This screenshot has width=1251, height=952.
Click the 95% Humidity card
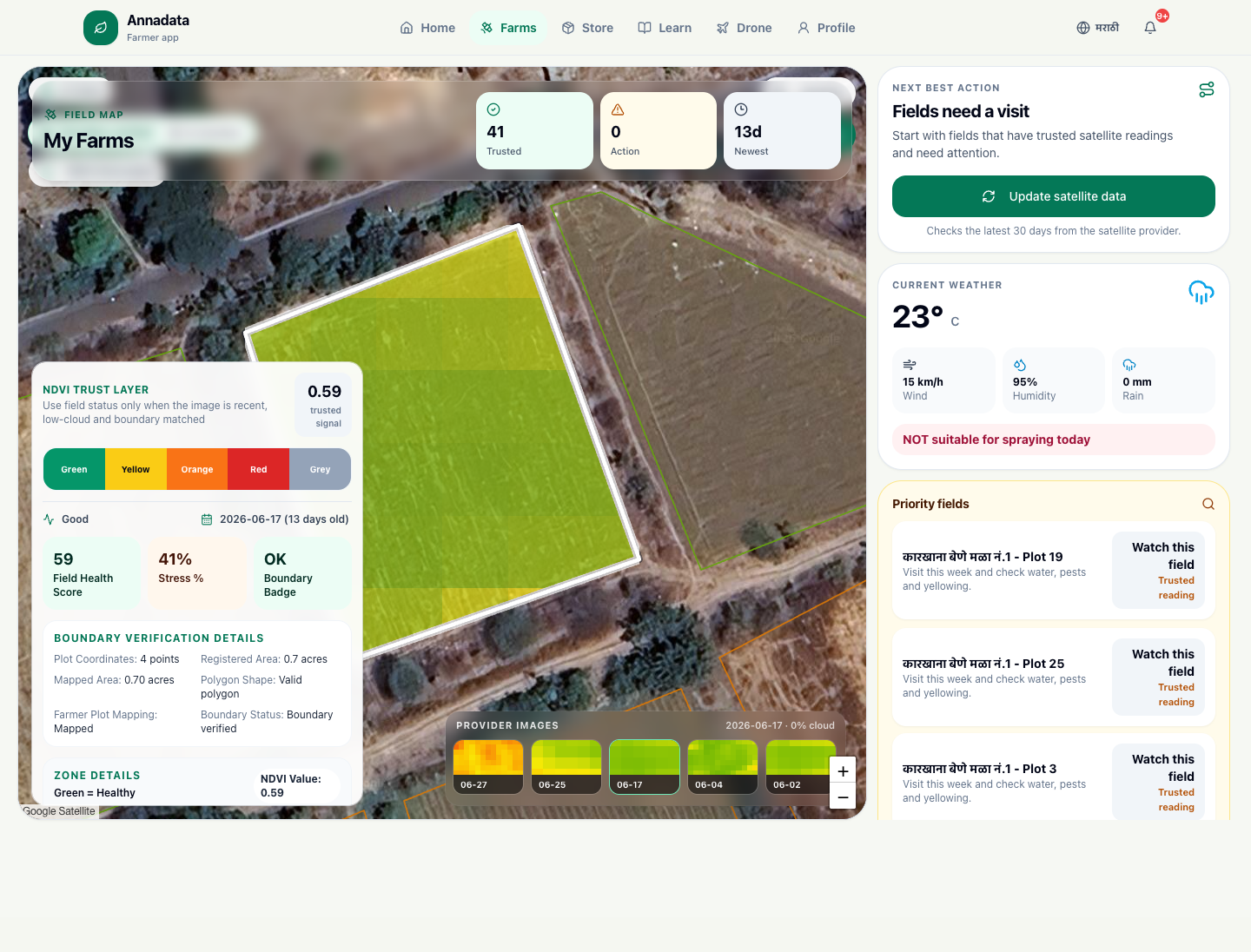click(1054, 380)
